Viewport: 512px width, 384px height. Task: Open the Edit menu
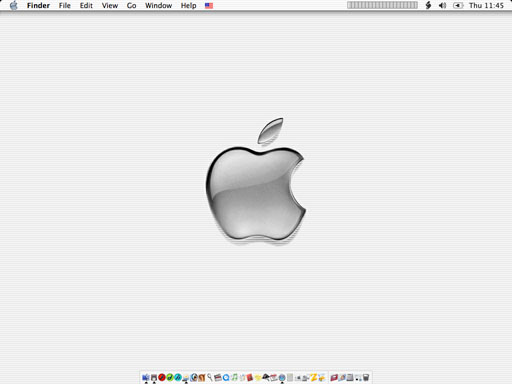coord(86,5)
